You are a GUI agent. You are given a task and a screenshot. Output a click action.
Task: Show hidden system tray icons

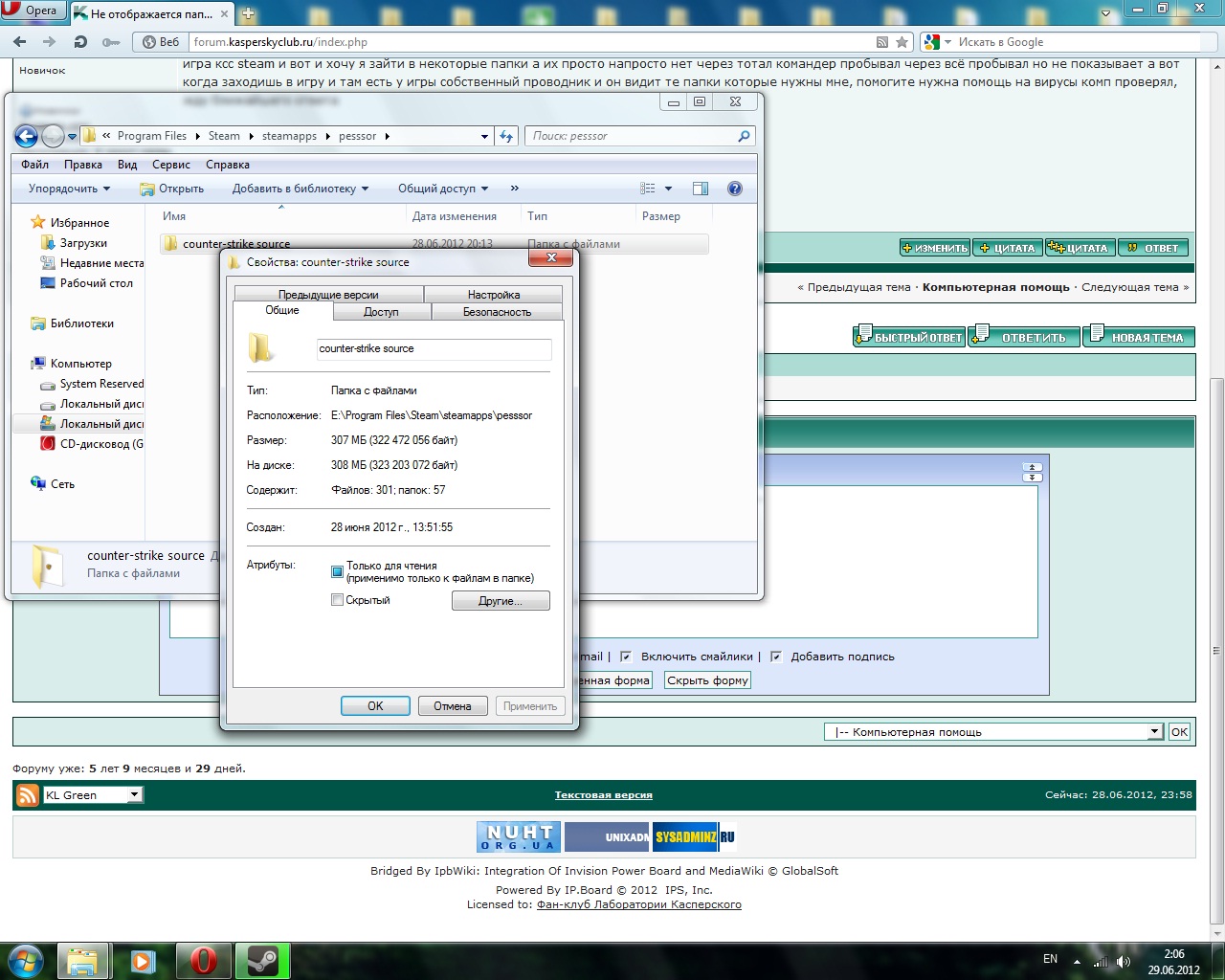(1077, 961)
